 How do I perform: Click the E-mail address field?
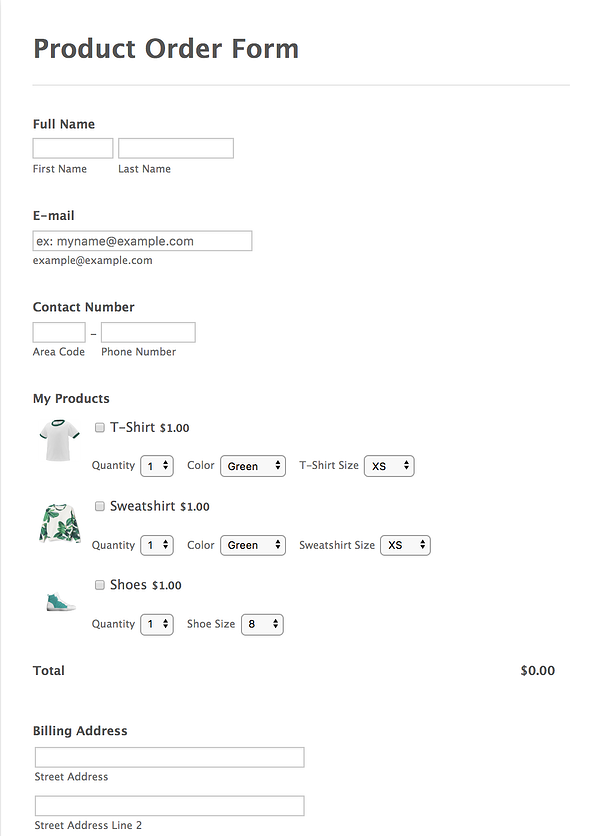(142, 241)
